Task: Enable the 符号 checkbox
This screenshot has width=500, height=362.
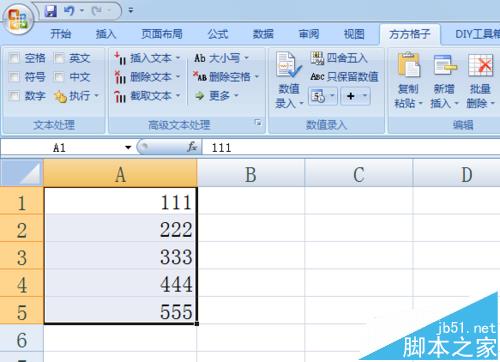Action: pos(14,77)
